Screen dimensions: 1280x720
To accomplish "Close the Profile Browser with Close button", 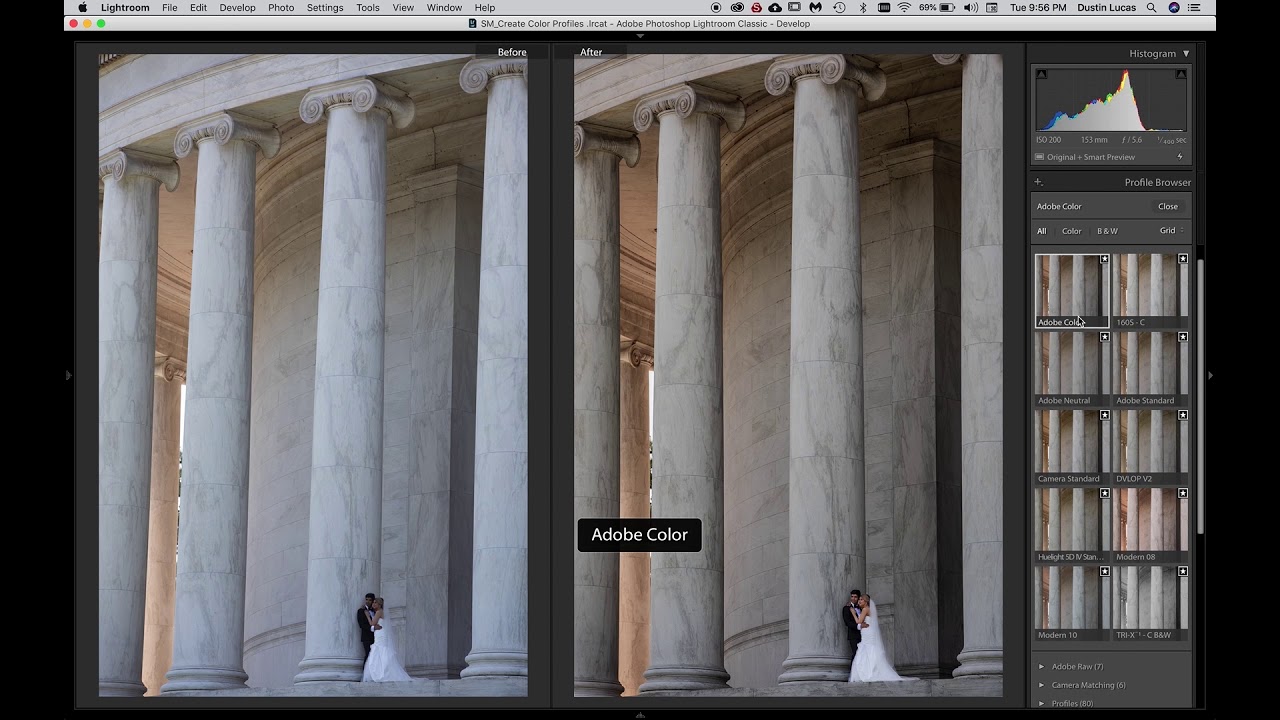I will pyautogui.click(x=1168, y=206).
